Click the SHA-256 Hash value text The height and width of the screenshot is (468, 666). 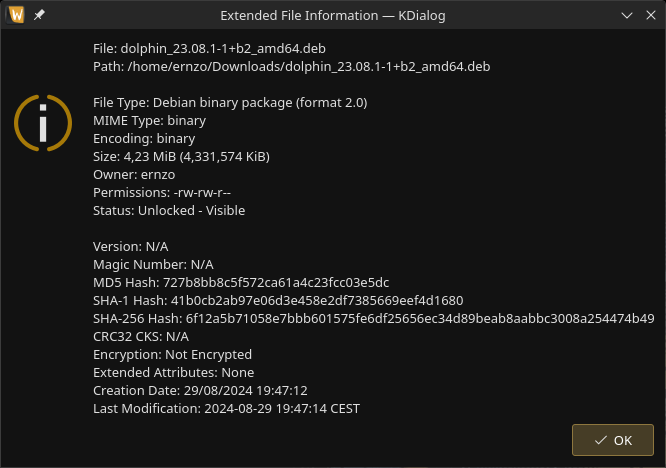[x=420, y=319]
